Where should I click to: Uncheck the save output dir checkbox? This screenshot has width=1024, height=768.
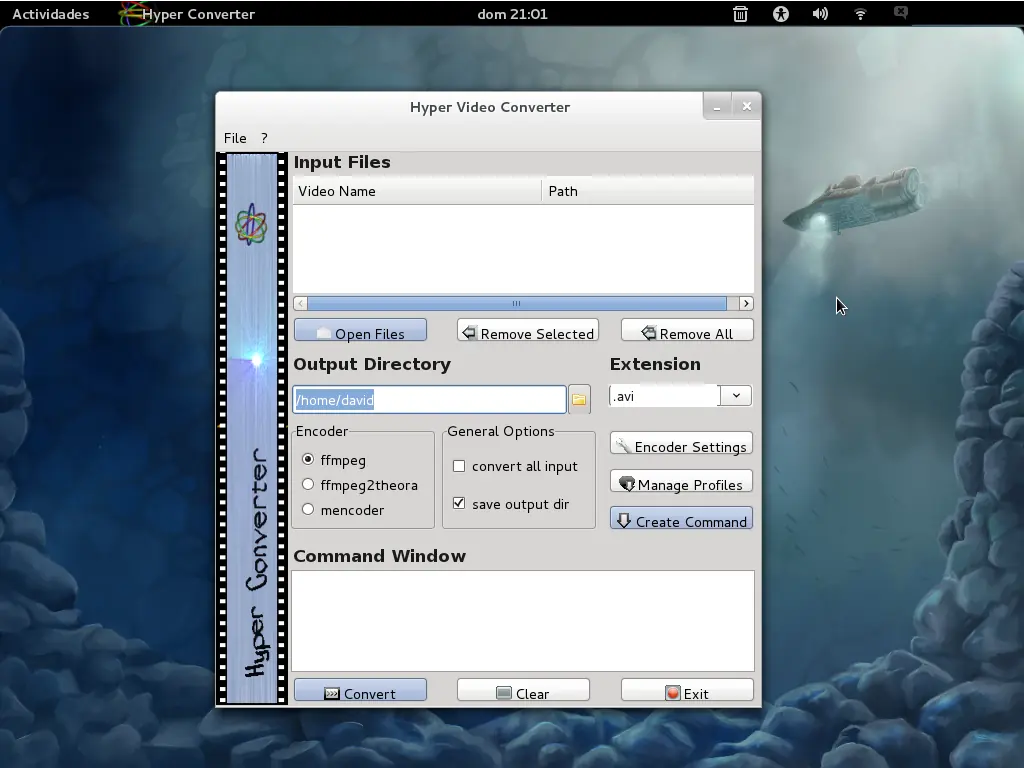pos(459,504)
